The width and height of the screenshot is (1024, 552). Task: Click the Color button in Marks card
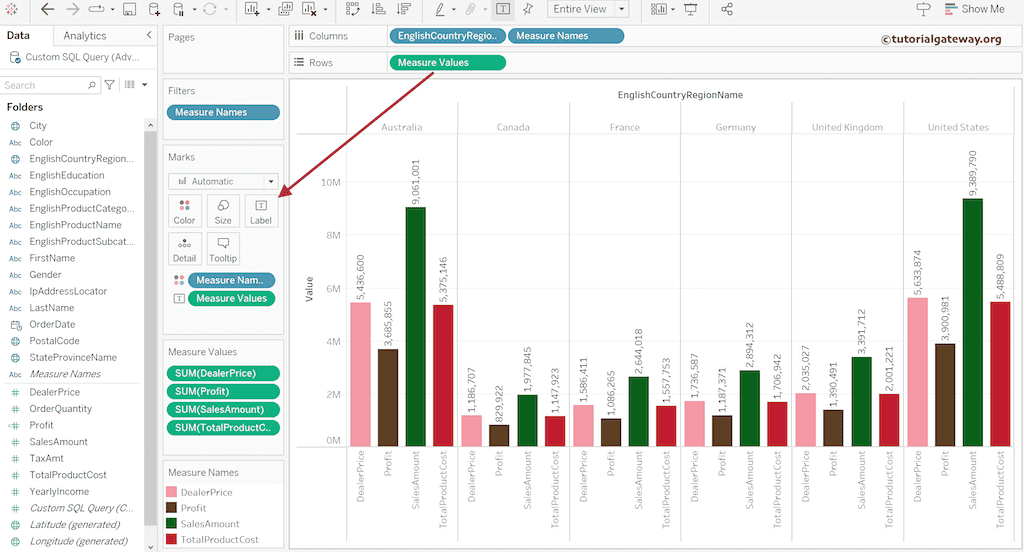[184, 211]
